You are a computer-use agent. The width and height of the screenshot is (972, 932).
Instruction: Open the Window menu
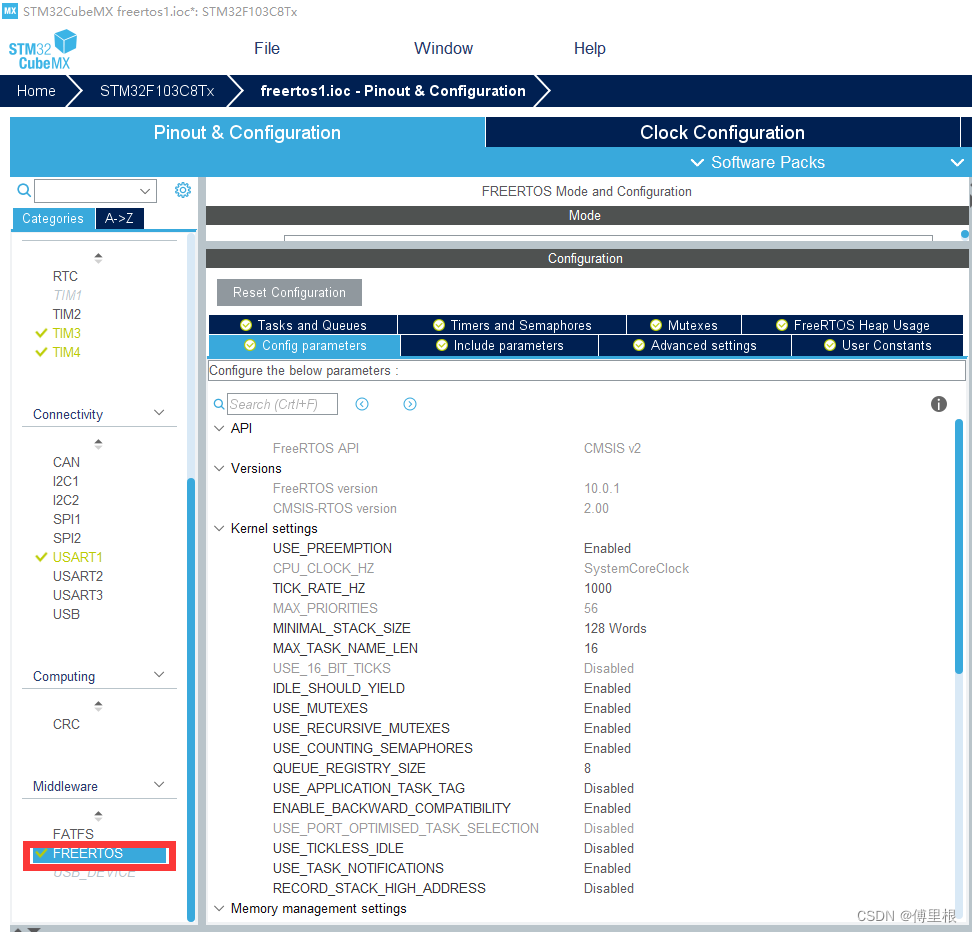pyautogui.click(x=443, y=48)
